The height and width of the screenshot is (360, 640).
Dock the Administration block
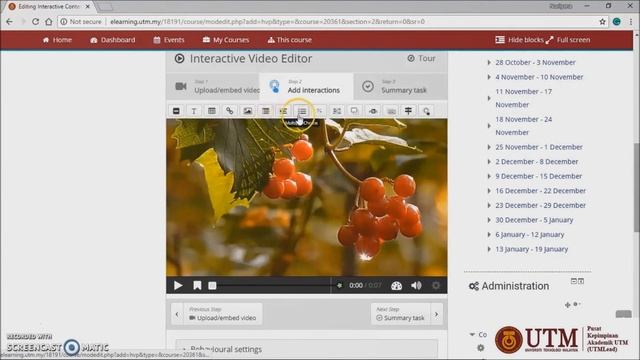point(581,281)
